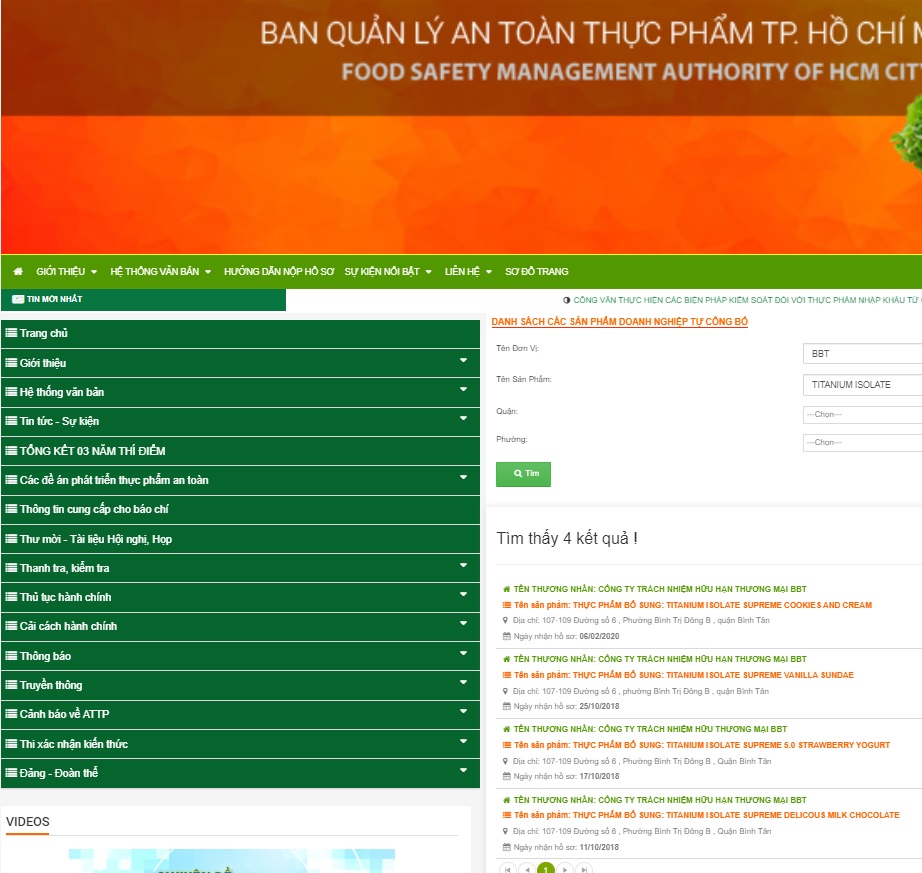Click calendar icon next to 11/10/2018

(506, 847)
